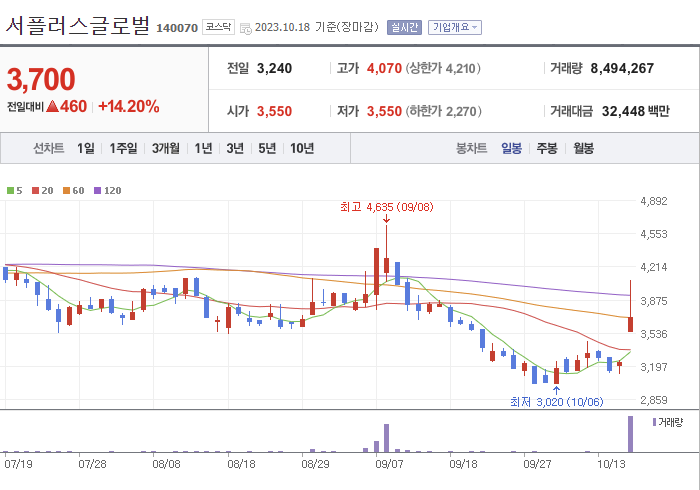The height and width of the screenshot is (490, 700).
Task: Click the red up-triangle next to 460
Action: coord(53,106)
